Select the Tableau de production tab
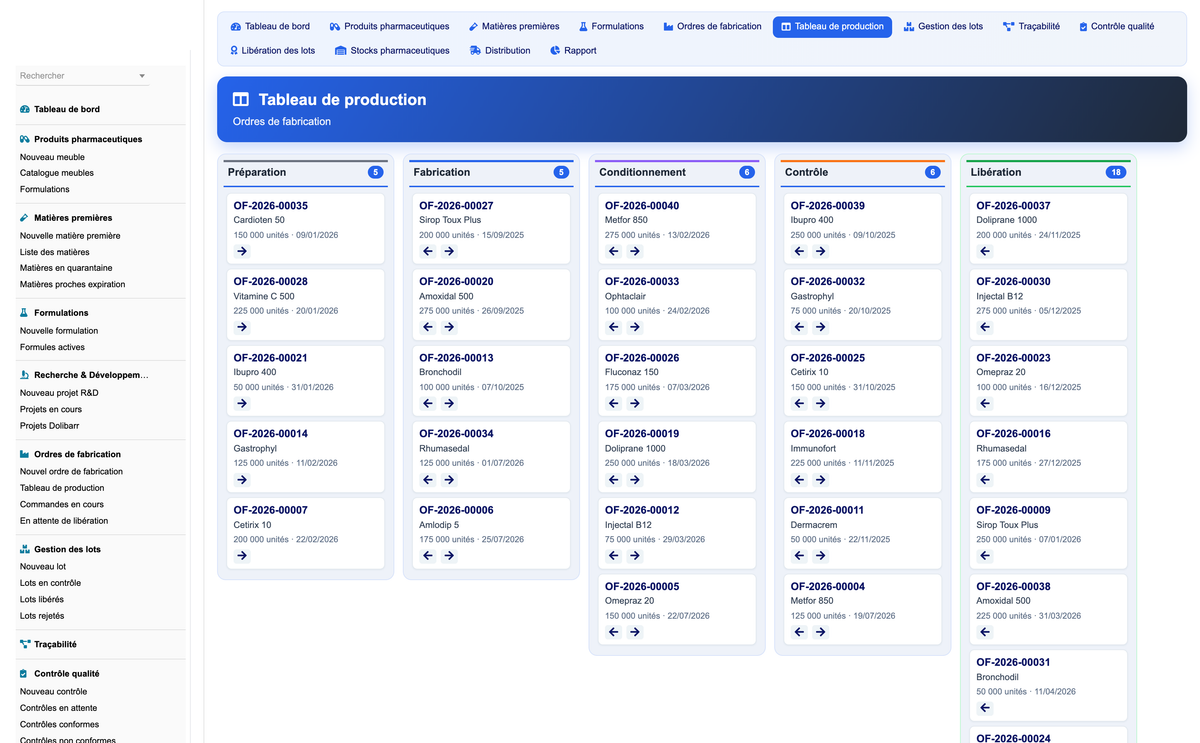The width and height of the screenshot is (1200, 743). [x=832, y=27]
